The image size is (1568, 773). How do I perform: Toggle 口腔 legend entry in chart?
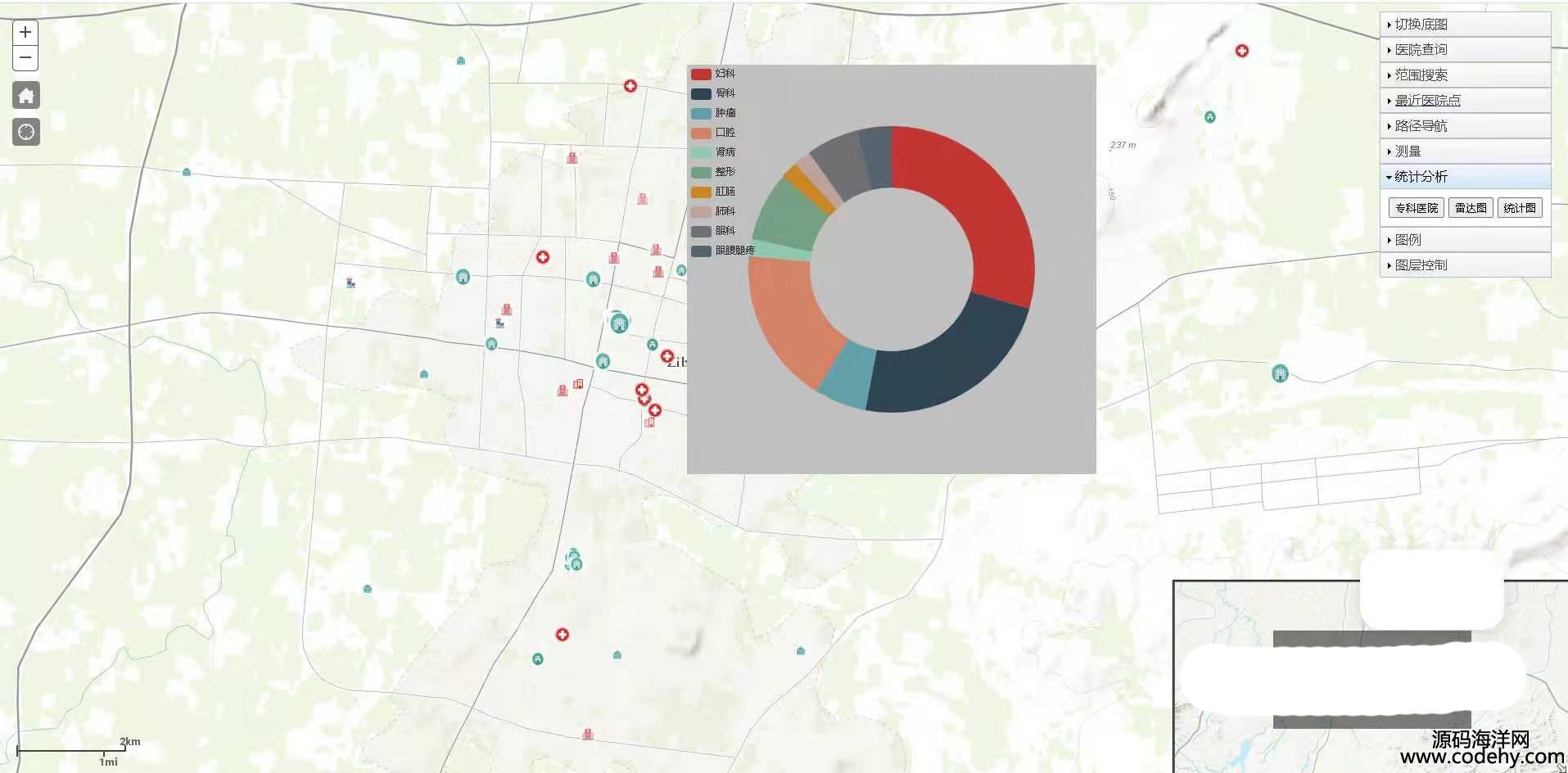coord(713,133)
